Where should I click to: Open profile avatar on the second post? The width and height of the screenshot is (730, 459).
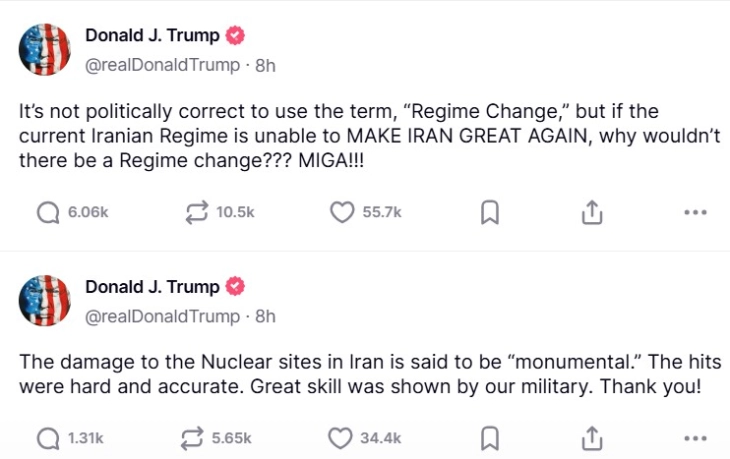[45, 300]
